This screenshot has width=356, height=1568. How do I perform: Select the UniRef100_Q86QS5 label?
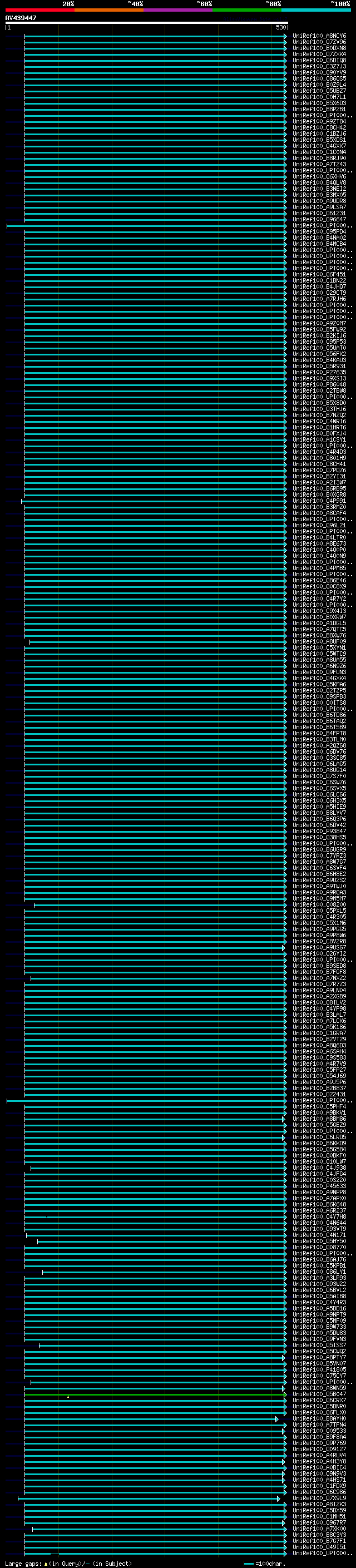(x=319, y=78)
